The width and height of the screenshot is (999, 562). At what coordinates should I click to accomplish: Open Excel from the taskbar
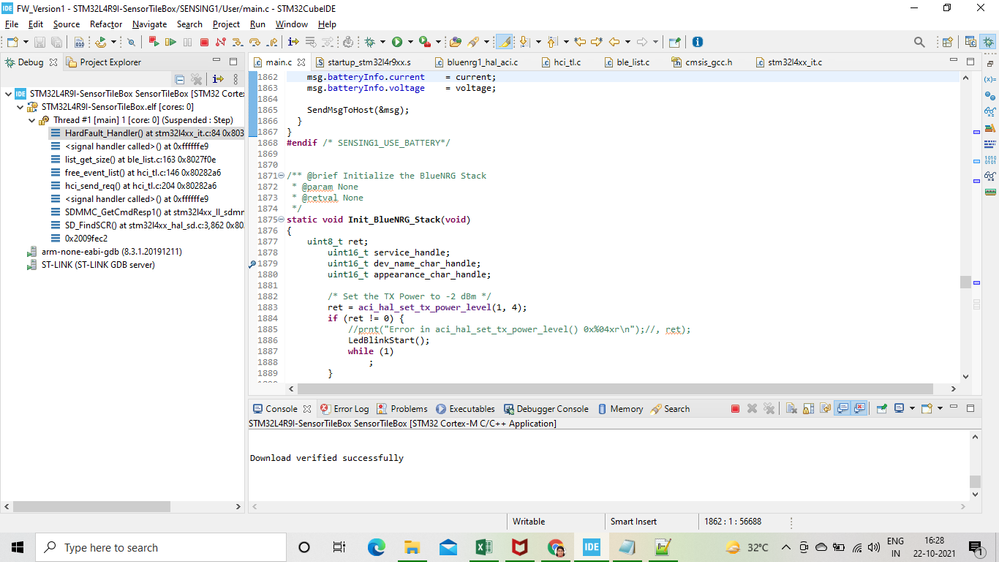[x=484, y=547]
